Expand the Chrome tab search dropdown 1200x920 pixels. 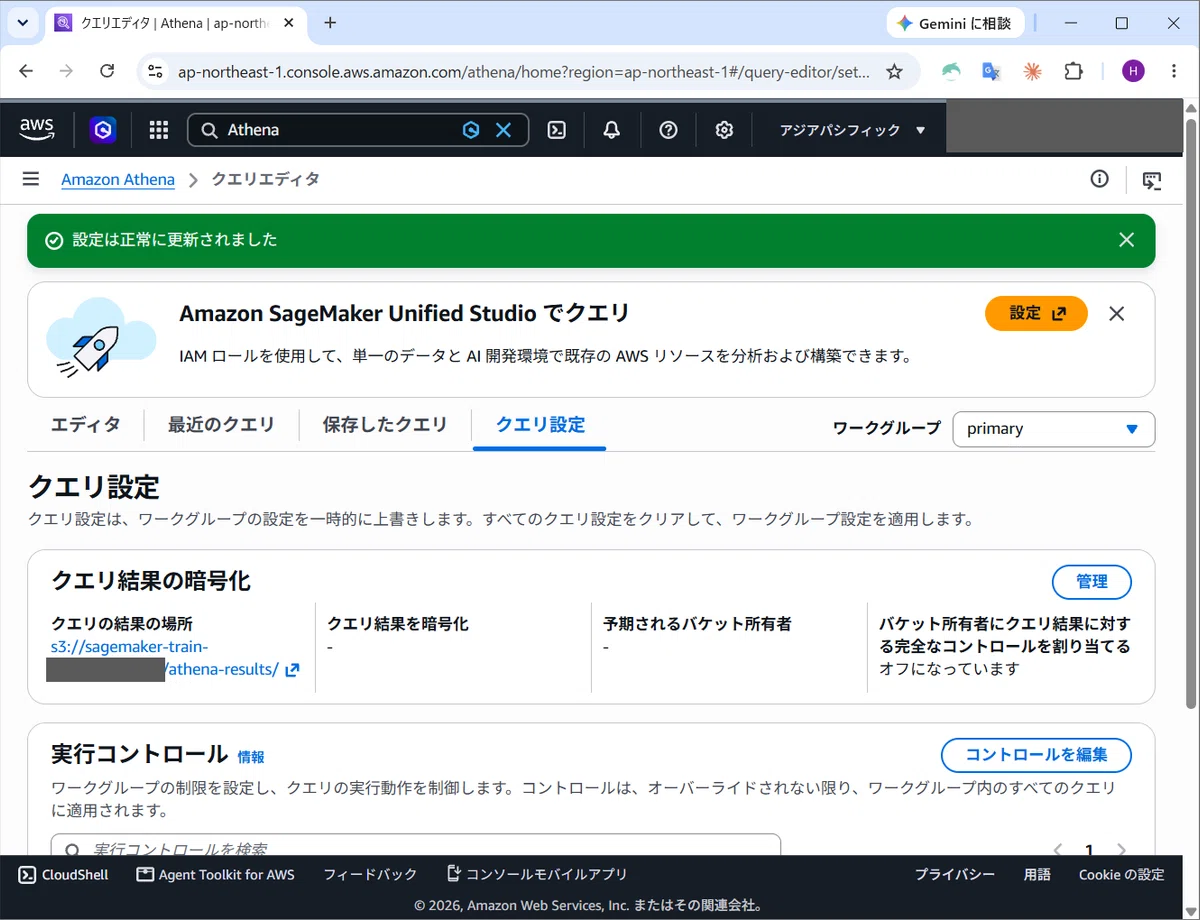click(x=22, y=22)
